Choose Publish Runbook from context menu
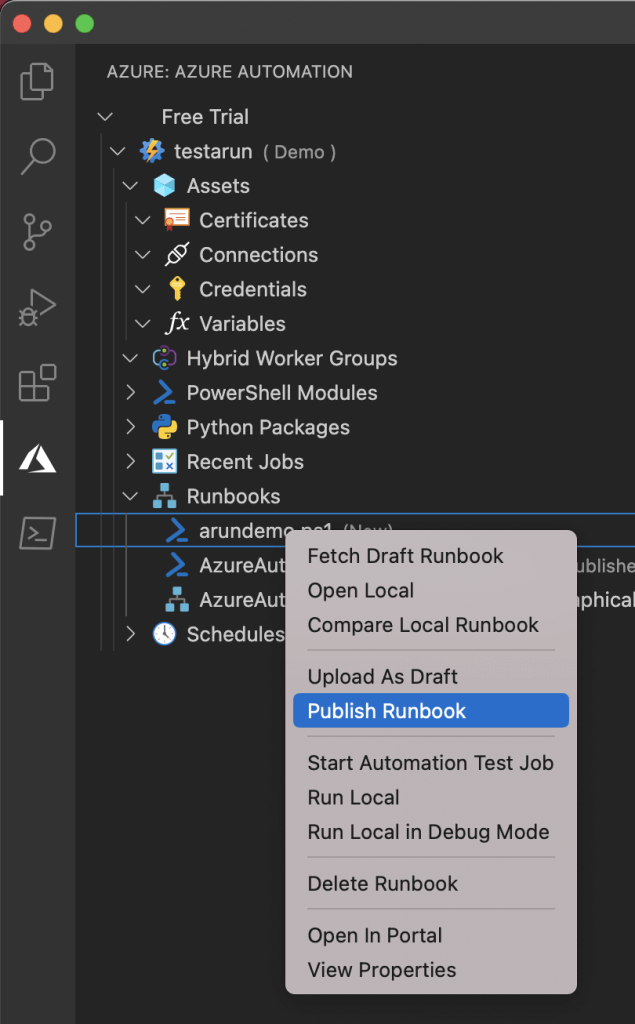635x1024 pixels. [x=387, y=711]
